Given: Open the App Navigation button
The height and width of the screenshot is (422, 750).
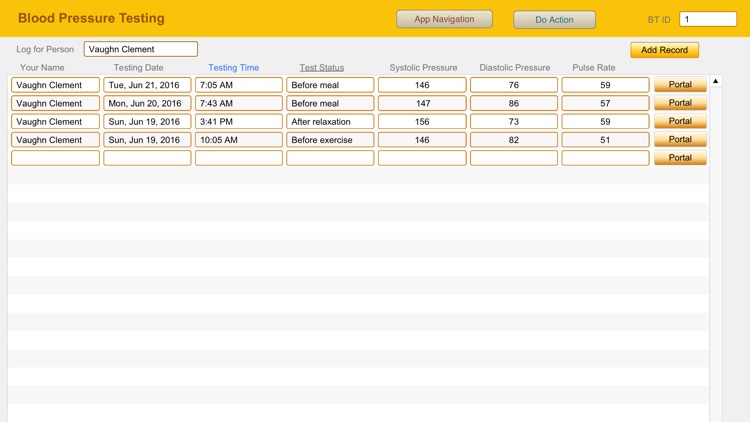Looking at the screenshot, I should (444, 19).
